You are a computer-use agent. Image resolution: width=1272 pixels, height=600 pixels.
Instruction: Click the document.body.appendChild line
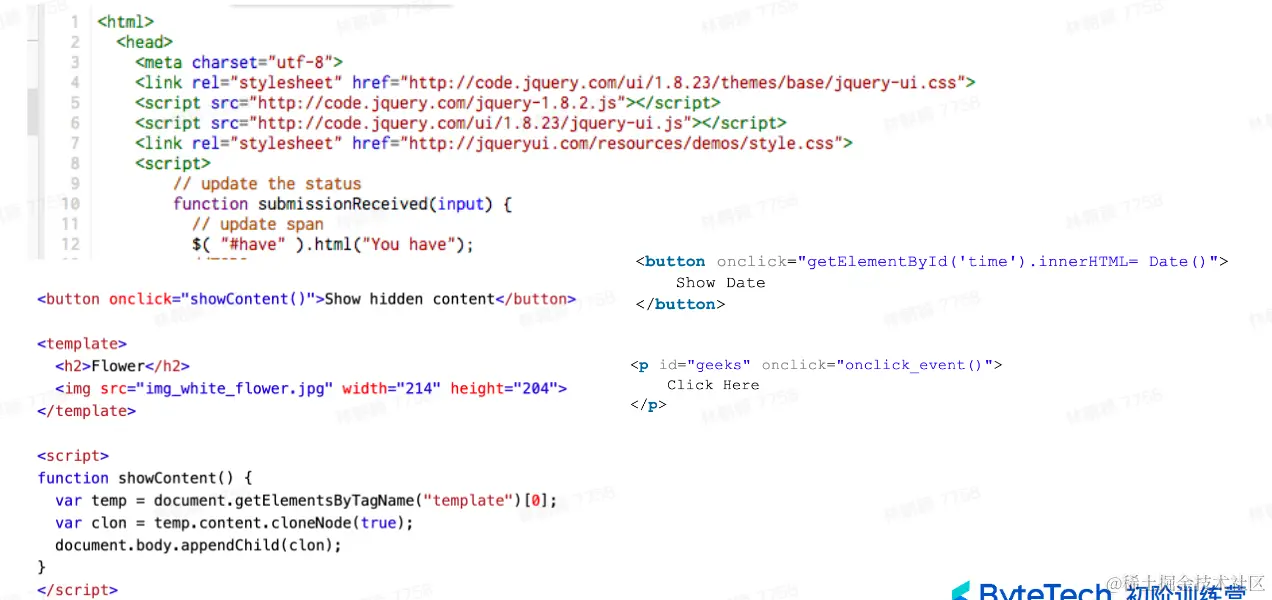[198, 544]
